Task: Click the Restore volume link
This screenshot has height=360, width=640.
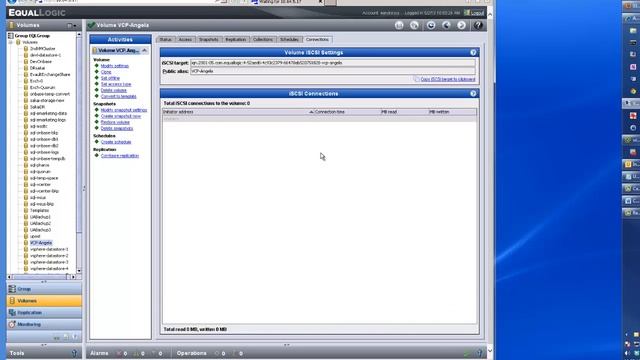Action: (x=115, y=122)
